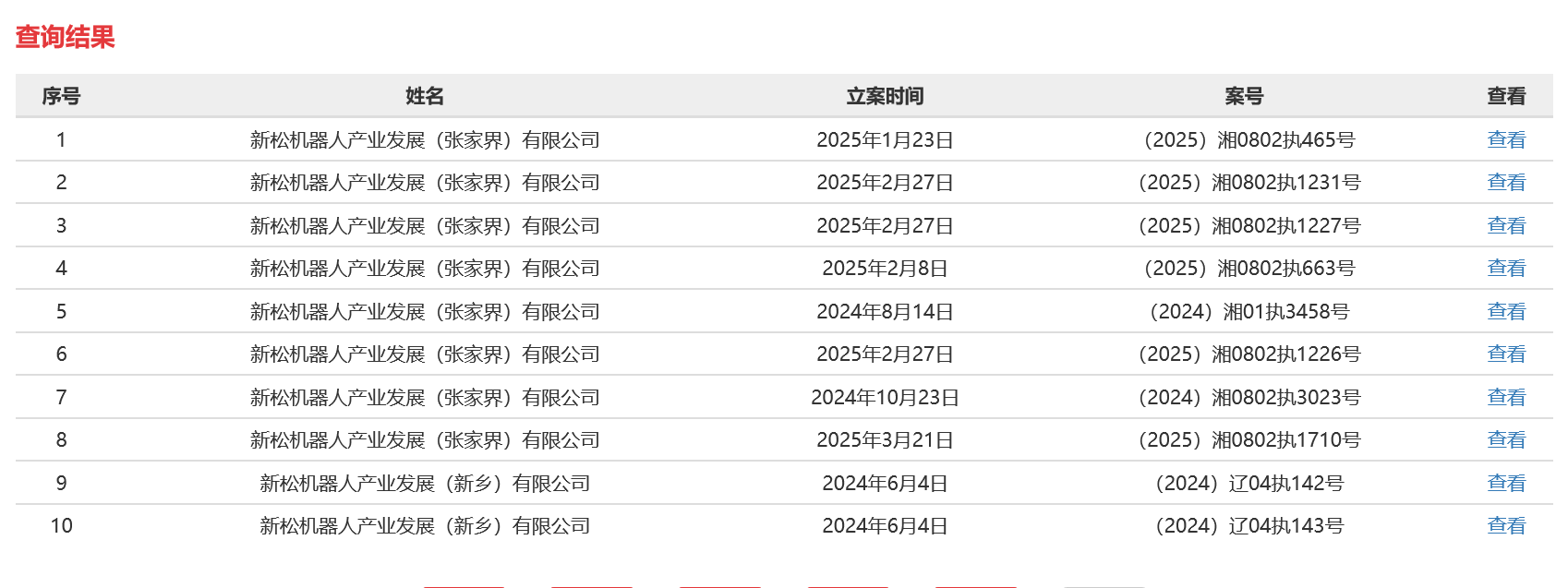Open 查看 link for case 辽04执142号
The height and width of the screenshot is (588, 1568).
tap(1506, 483)
